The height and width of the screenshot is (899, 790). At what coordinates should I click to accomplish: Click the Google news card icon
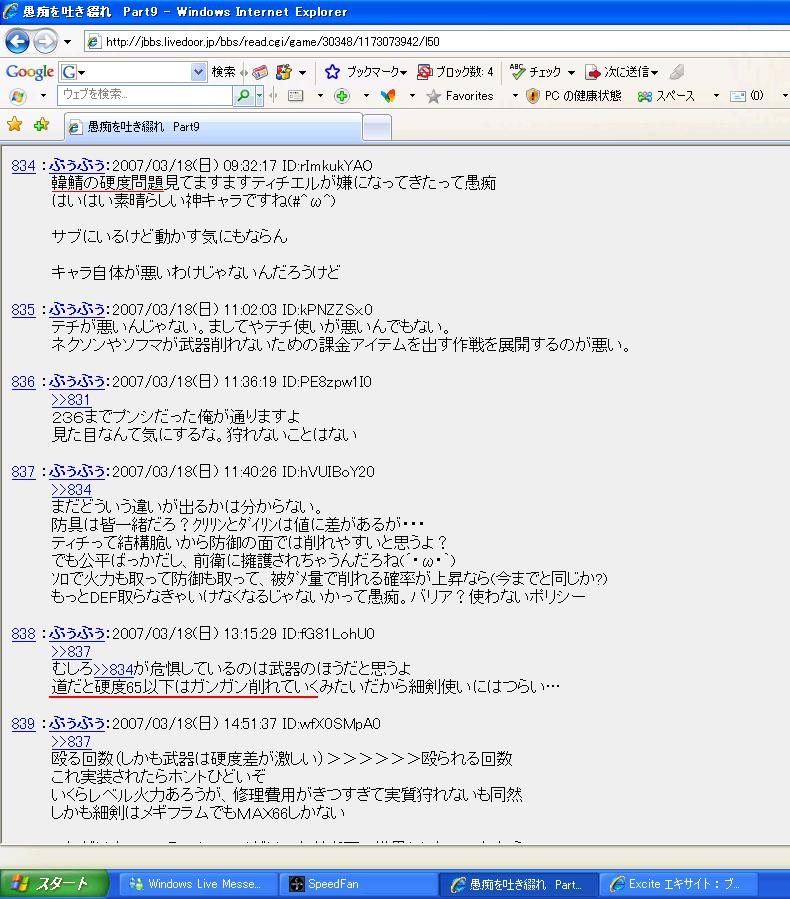[260, 72]
